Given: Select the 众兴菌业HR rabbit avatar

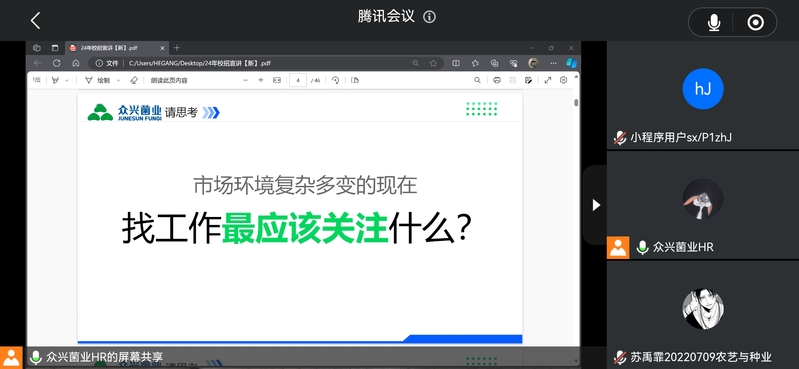Looking at the screenshot, I should pyautogui.click(x=703, y=199).
